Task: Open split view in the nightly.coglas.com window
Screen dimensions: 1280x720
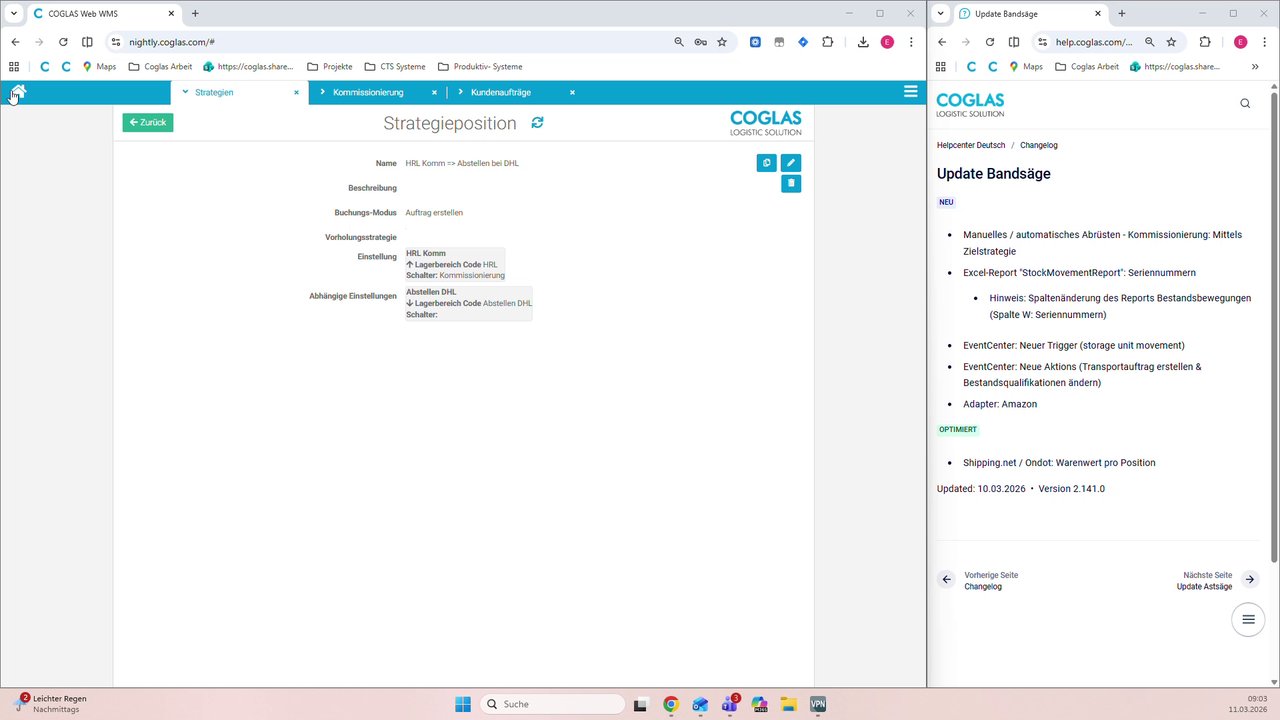Action: (87, 42)
